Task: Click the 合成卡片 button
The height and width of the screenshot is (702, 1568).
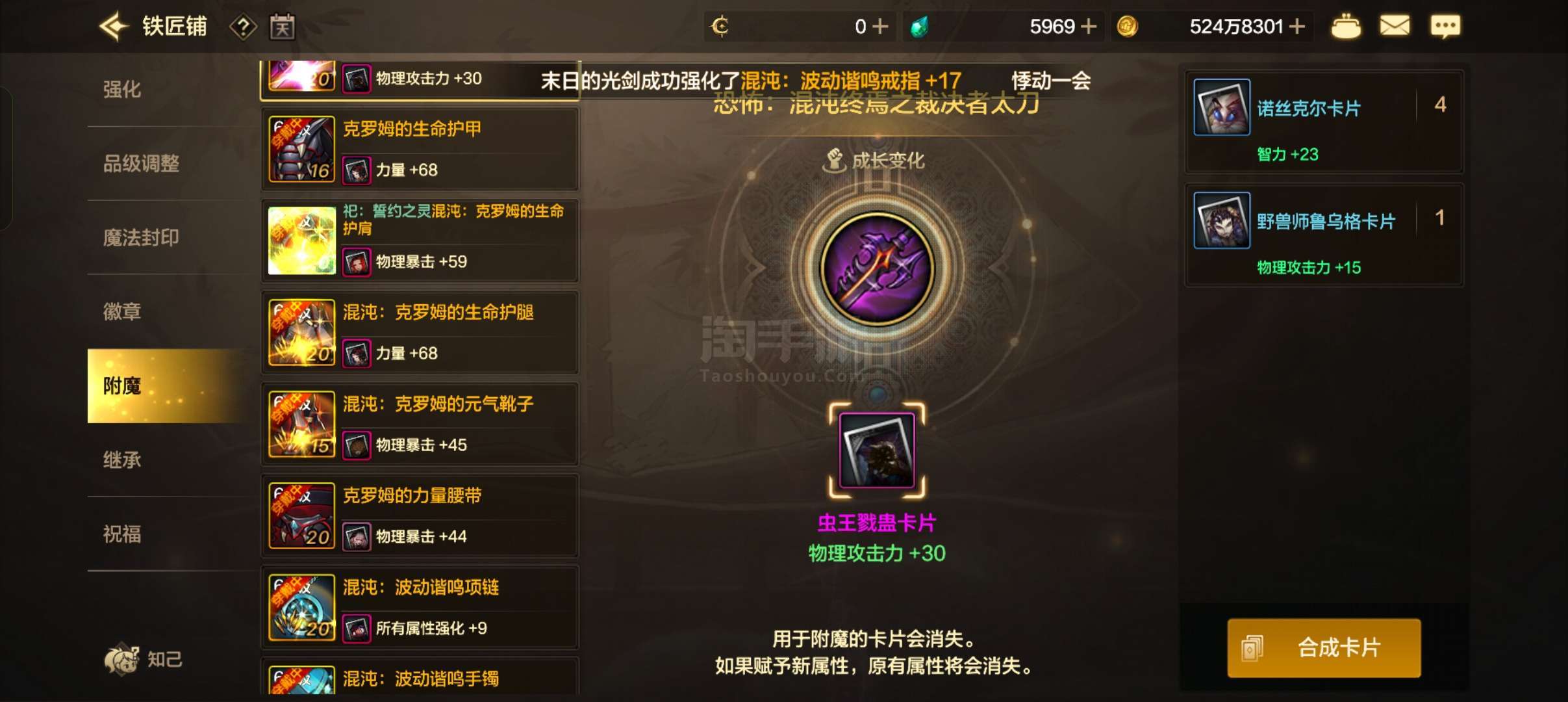Action: [x=1324, y=648]
